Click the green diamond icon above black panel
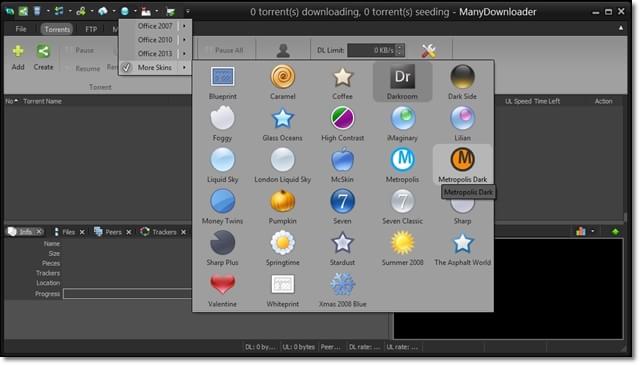 point(615,232)
